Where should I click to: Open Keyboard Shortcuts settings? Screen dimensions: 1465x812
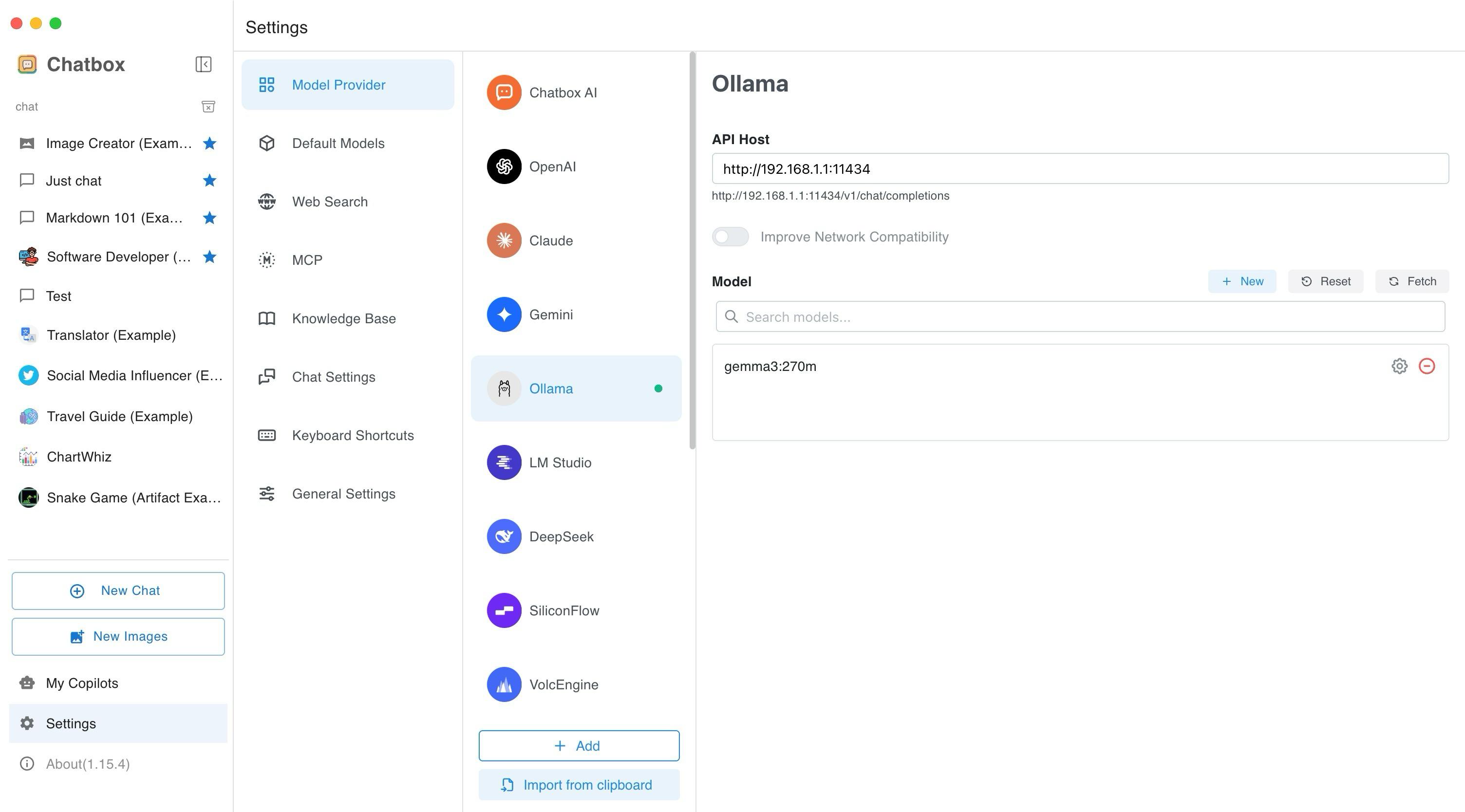[348, 436]
